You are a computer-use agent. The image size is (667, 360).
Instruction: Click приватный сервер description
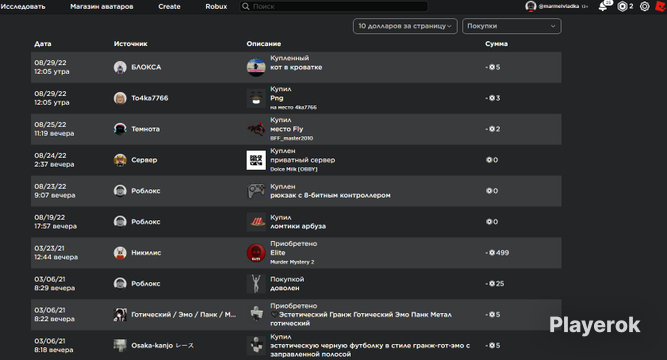pyautogui.click(x=302, y=160)
